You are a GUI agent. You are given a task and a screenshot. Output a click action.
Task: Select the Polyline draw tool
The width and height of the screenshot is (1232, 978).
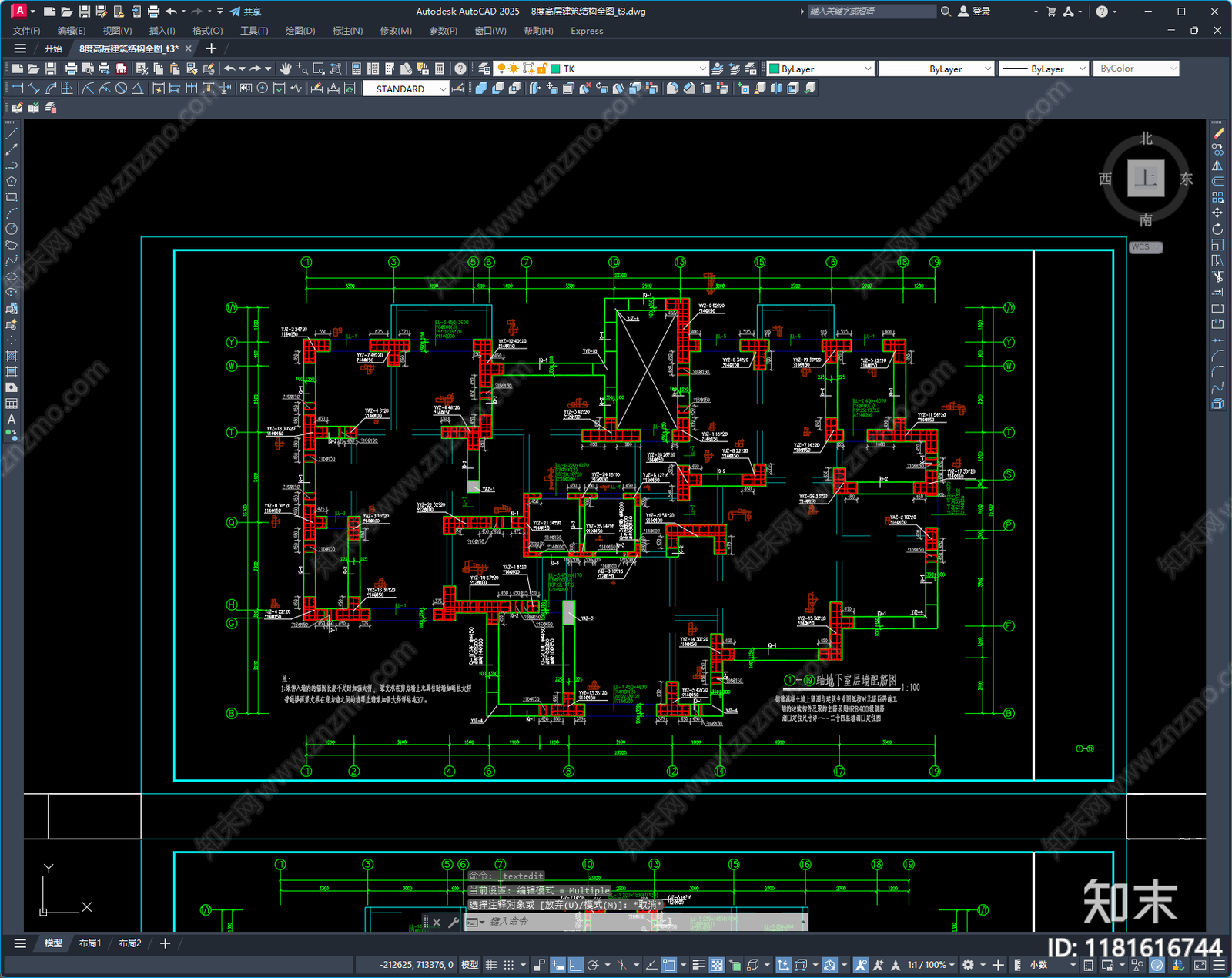12,166
